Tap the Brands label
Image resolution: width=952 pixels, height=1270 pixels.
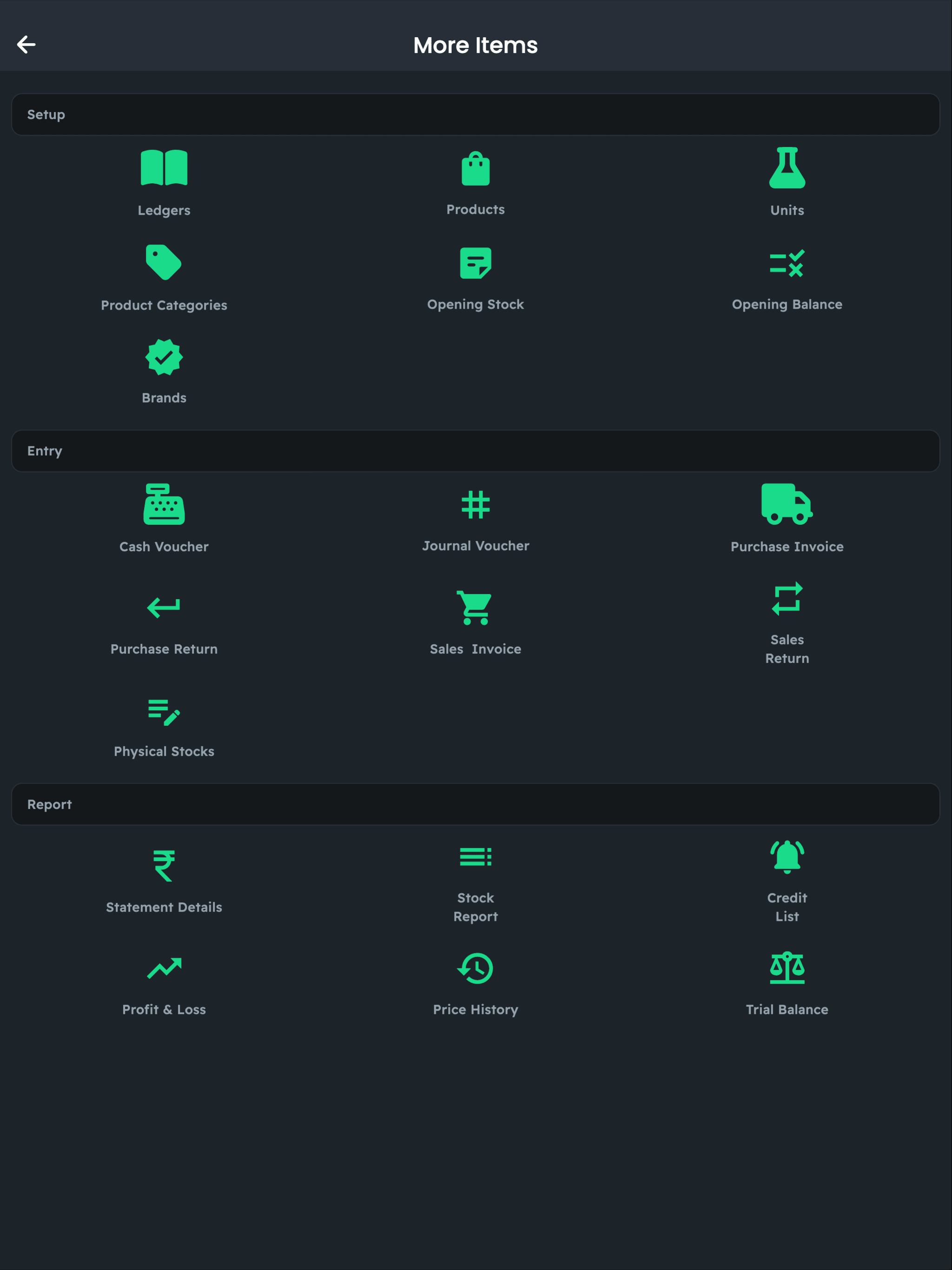click(x=164, y=398)
